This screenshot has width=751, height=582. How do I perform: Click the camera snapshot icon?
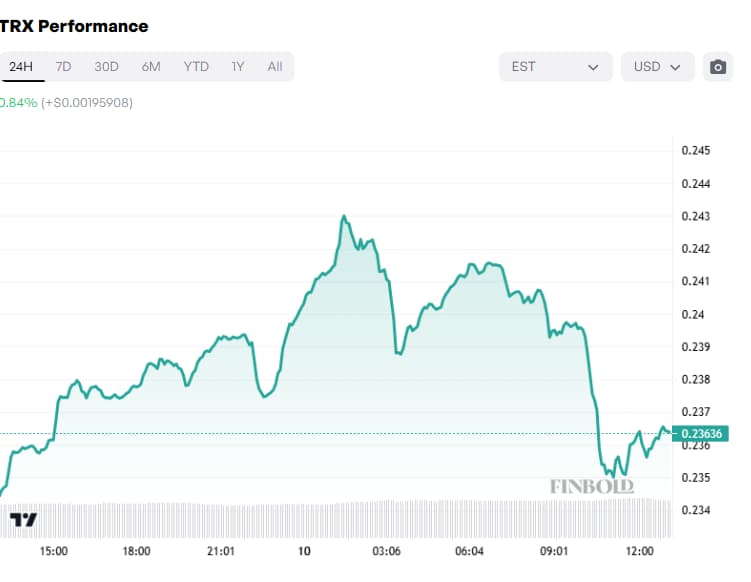point(717,67)
